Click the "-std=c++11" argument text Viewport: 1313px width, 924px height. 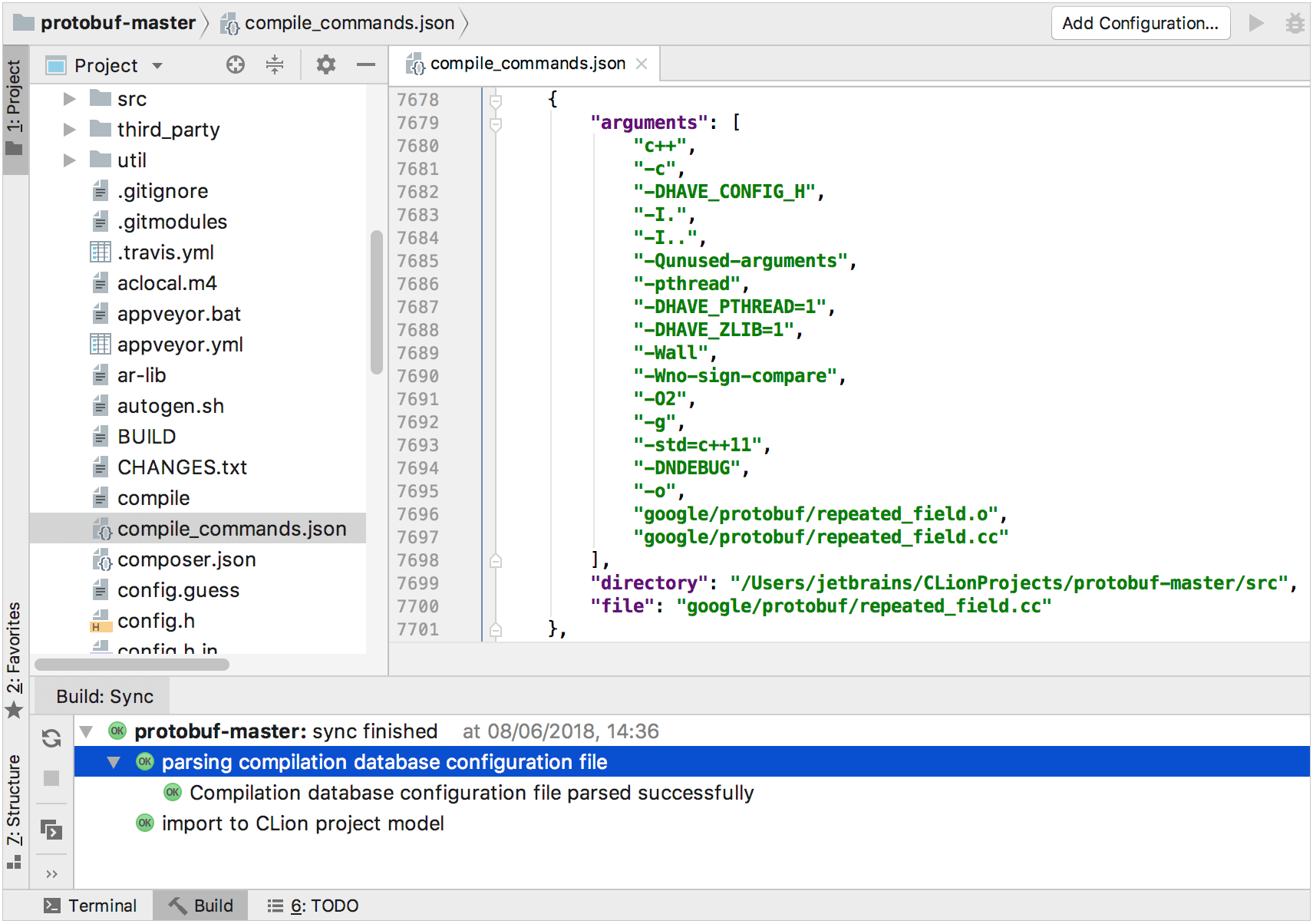(698, 445)
